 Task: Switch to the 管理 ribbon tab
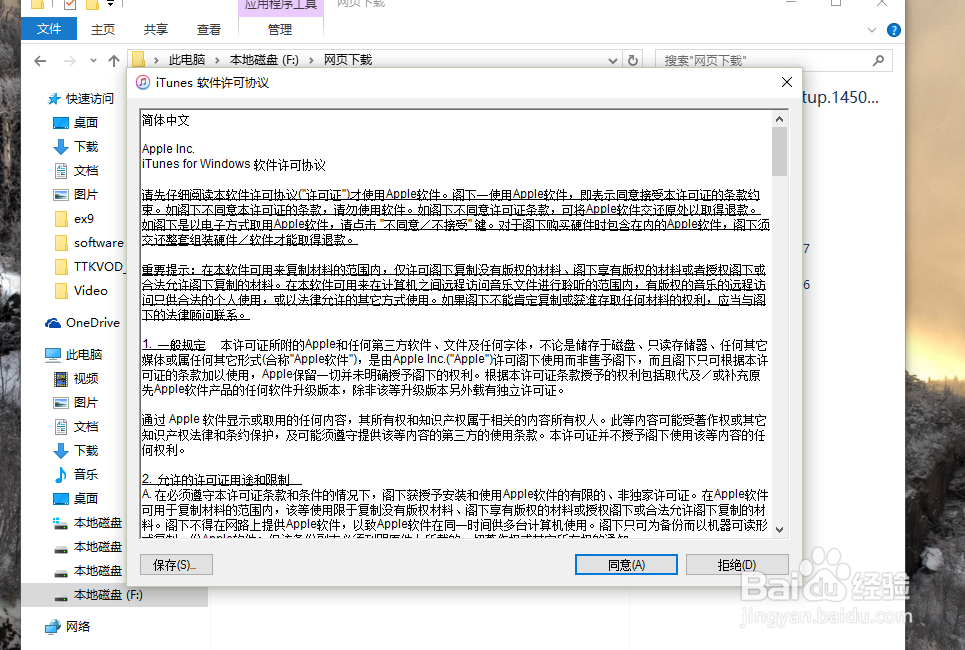[280, 29]
